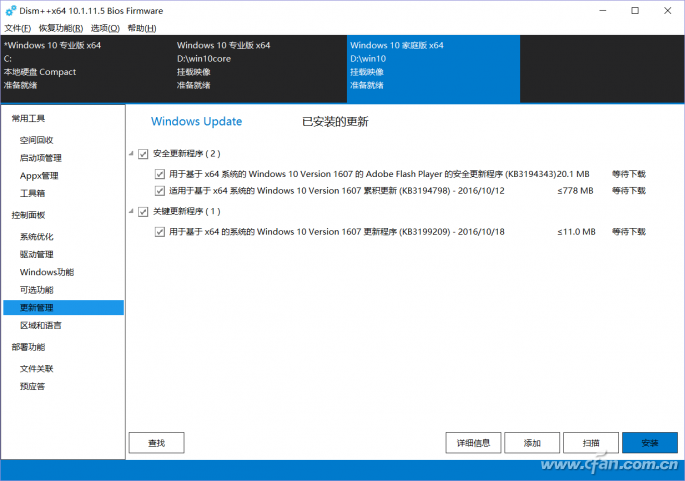Select the D:\win10core mounted image

(x=260, y=69)
